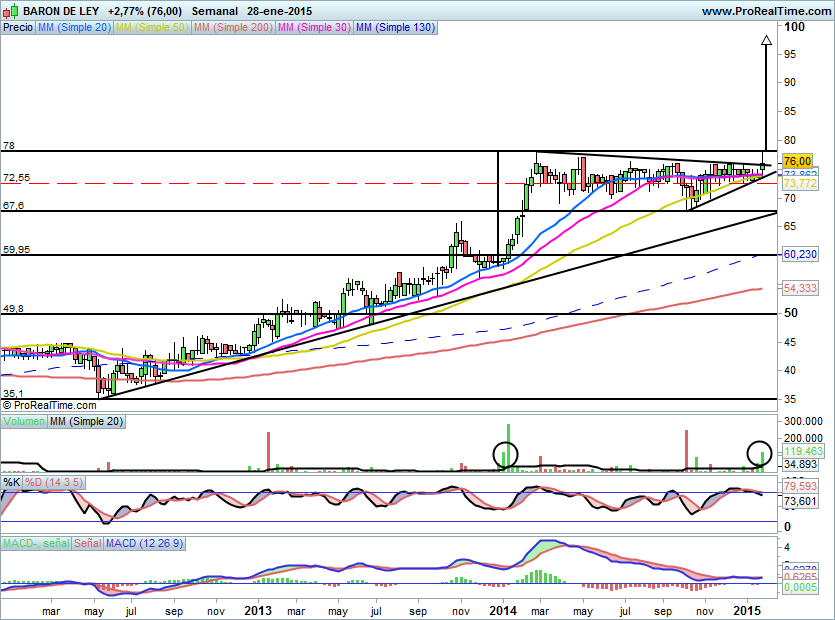Toggle the MM (Simple 200) red average
This screenshot has width=835, height=620.
pos(231,28)
